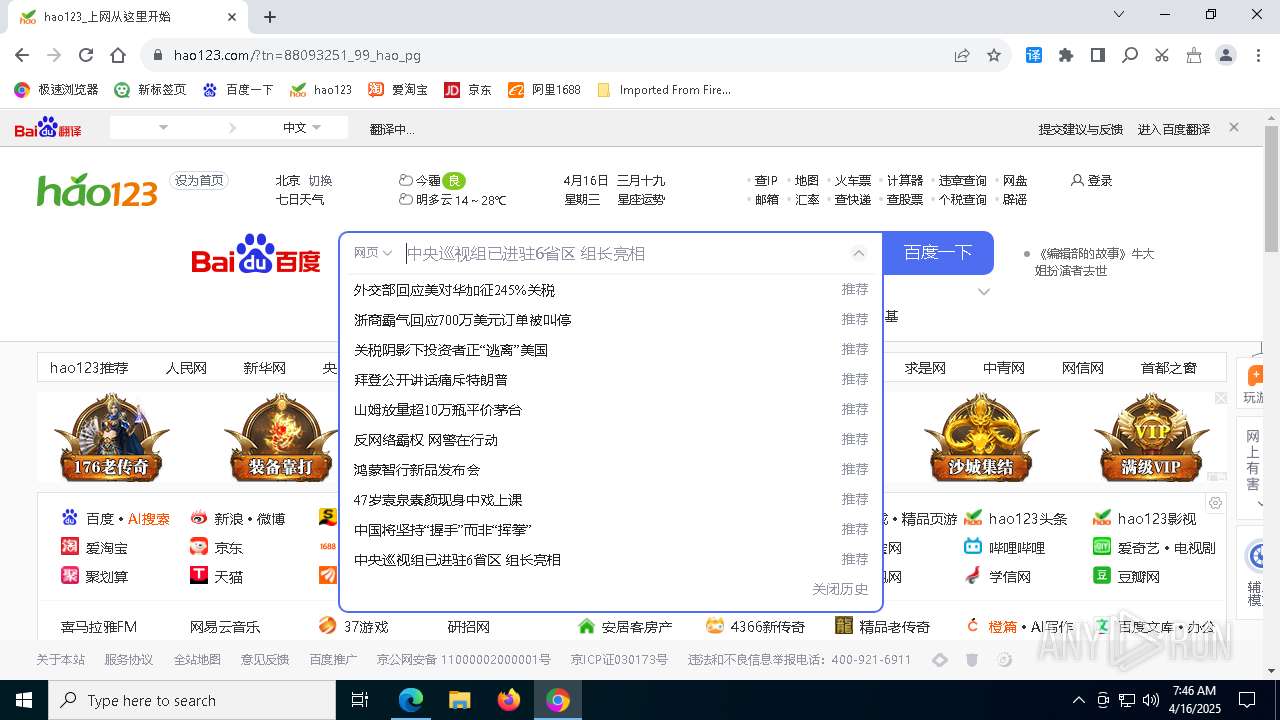This screenshot has height=720, width=1280.
Task: Open 沙城集结 game banner
Action: [x=982, y=437]
